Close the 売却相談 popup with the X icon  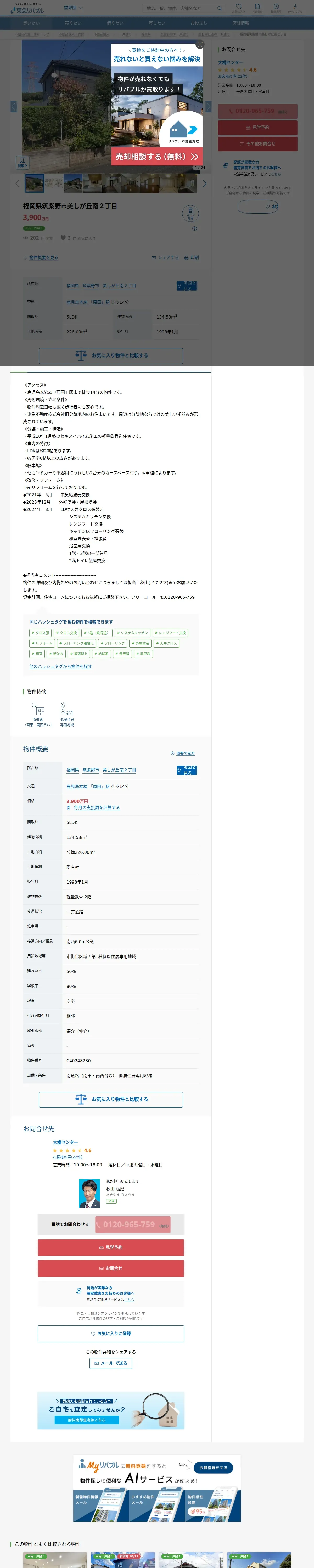200,45
